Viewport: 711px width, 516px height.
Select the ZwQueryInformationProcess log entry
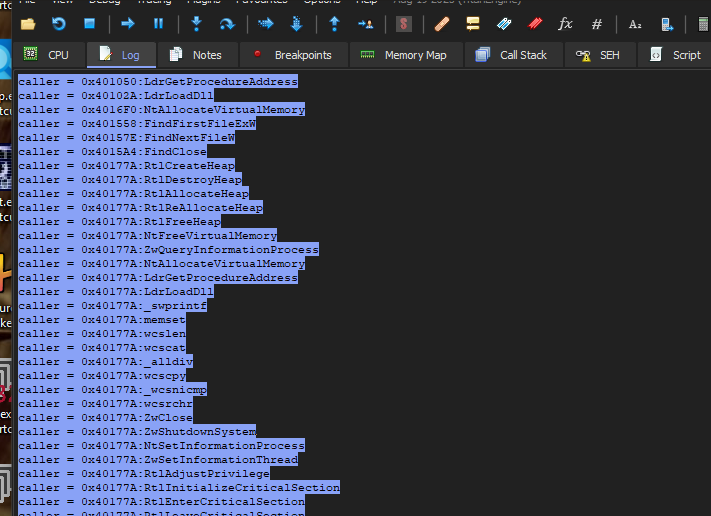(169, 250)
